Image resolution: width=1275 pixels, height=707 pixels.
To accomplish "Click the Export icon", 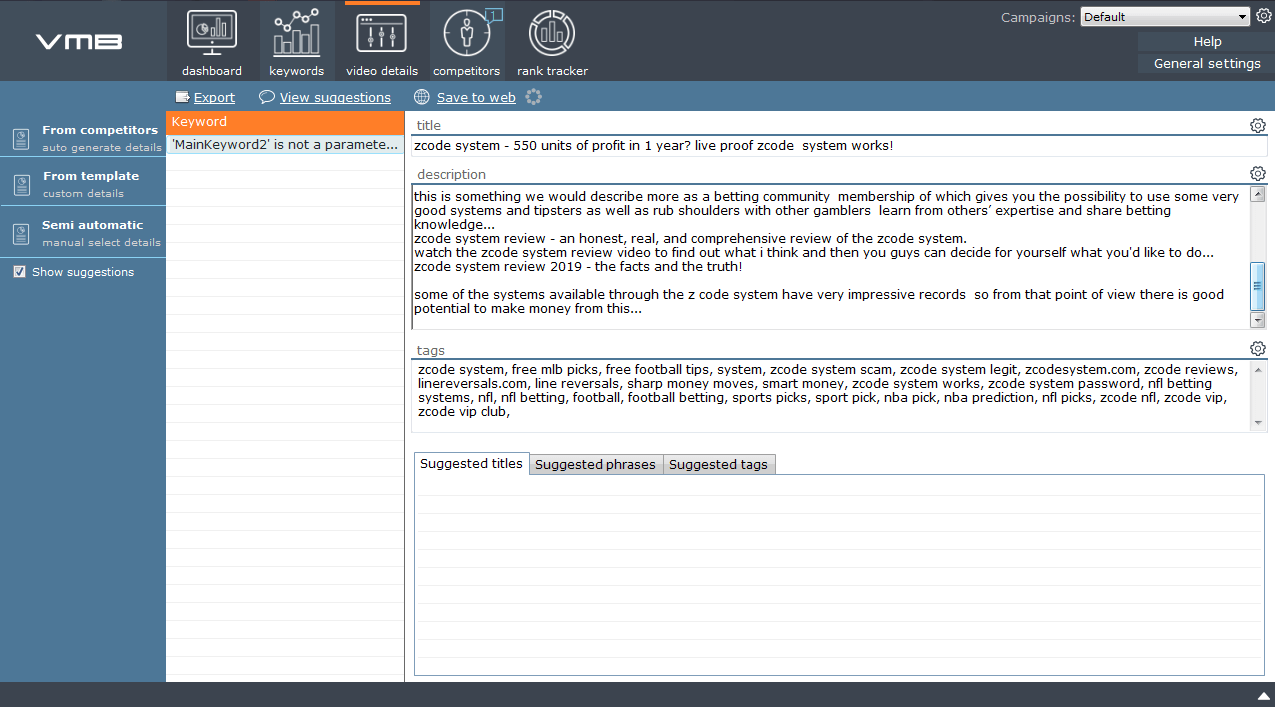I will pyautogui.click(x=182, y=97).
